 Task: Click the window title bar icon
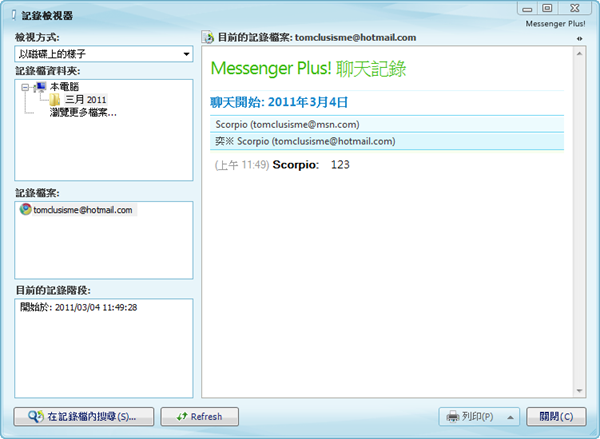[14, 15]
